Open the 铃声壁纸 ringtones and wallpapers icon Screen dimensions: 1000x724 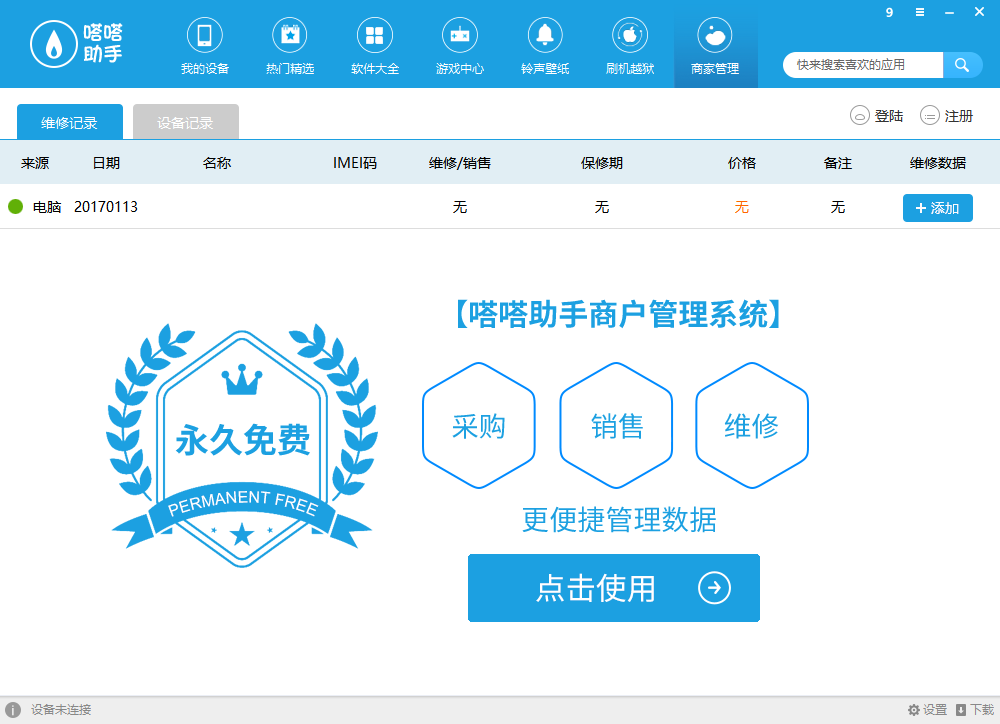click(x=545, y=44)
